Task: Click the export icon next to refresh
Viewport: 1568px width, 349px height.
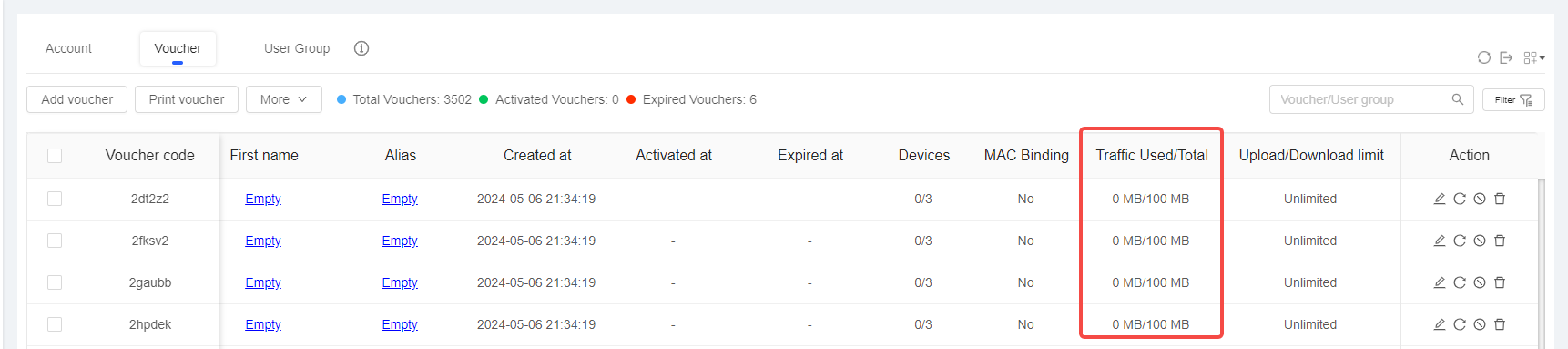Action: (1506, 57)
